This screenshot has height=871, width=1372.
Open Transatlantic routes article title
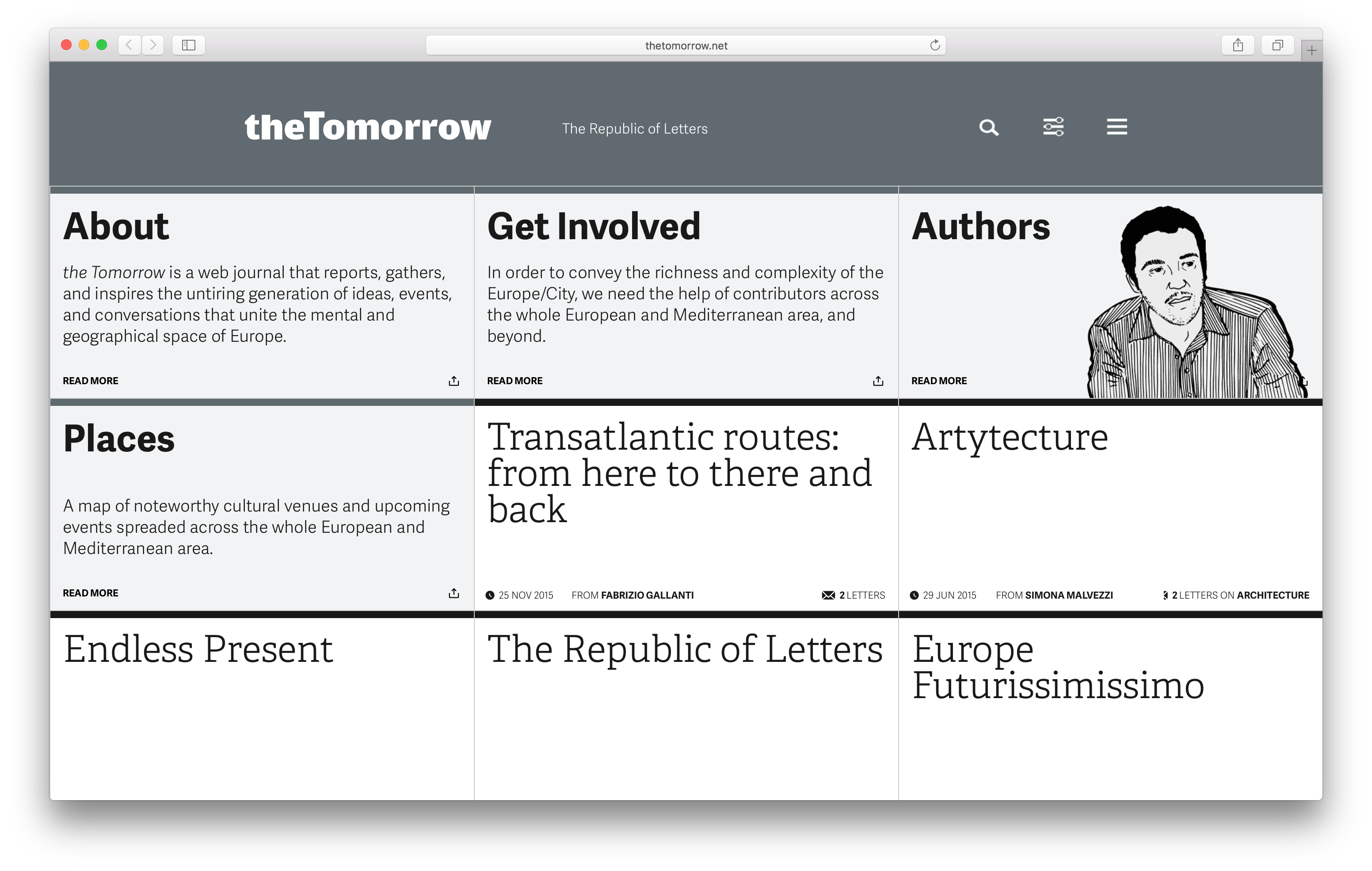pyautogui.click(x=679, y=472)
